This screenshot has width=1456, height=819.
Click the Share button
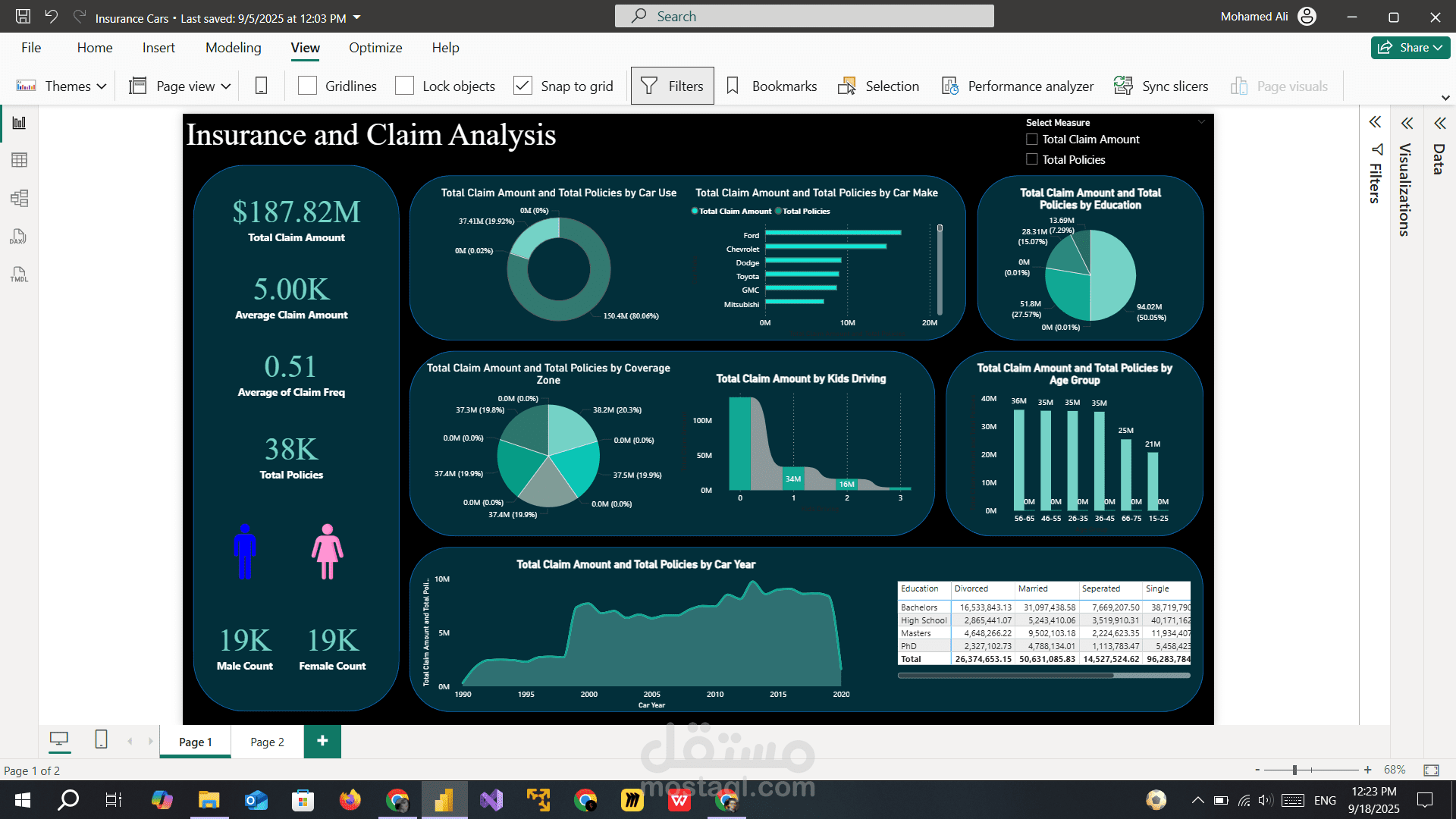pyautogui.click(x=1410, y=48)
